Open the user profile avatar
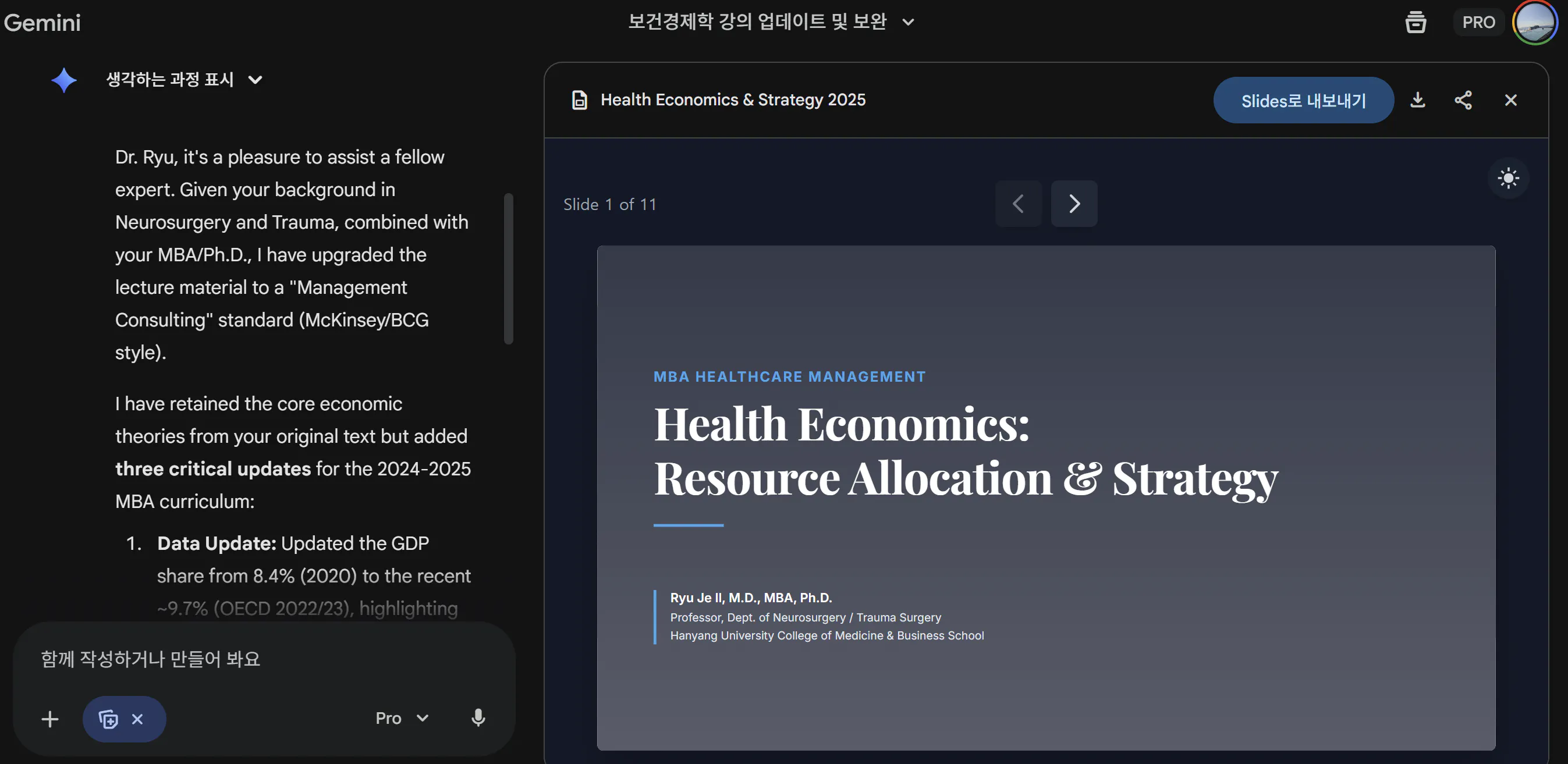This screenshot has width=1568, height=764. tap(1534, 23)
